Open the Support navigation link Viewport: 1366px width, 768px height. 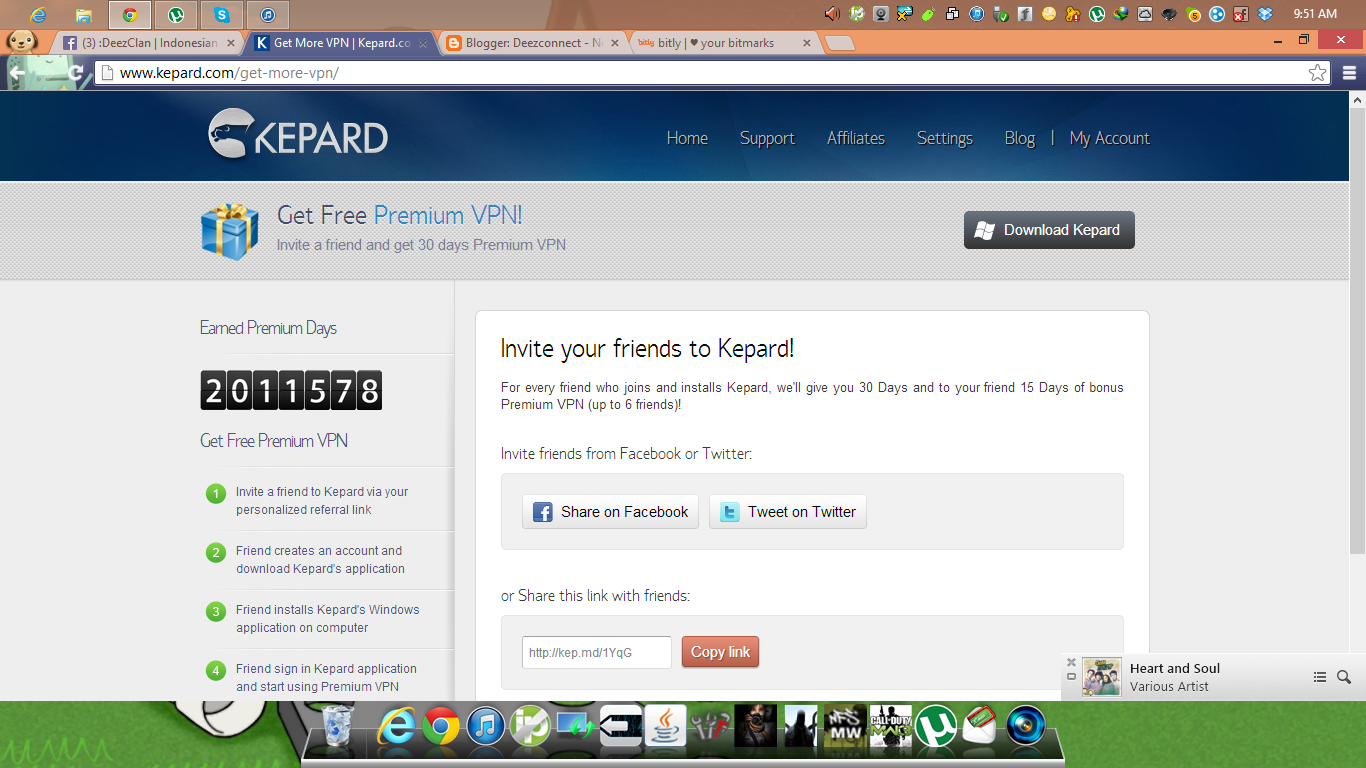point(767,138)
